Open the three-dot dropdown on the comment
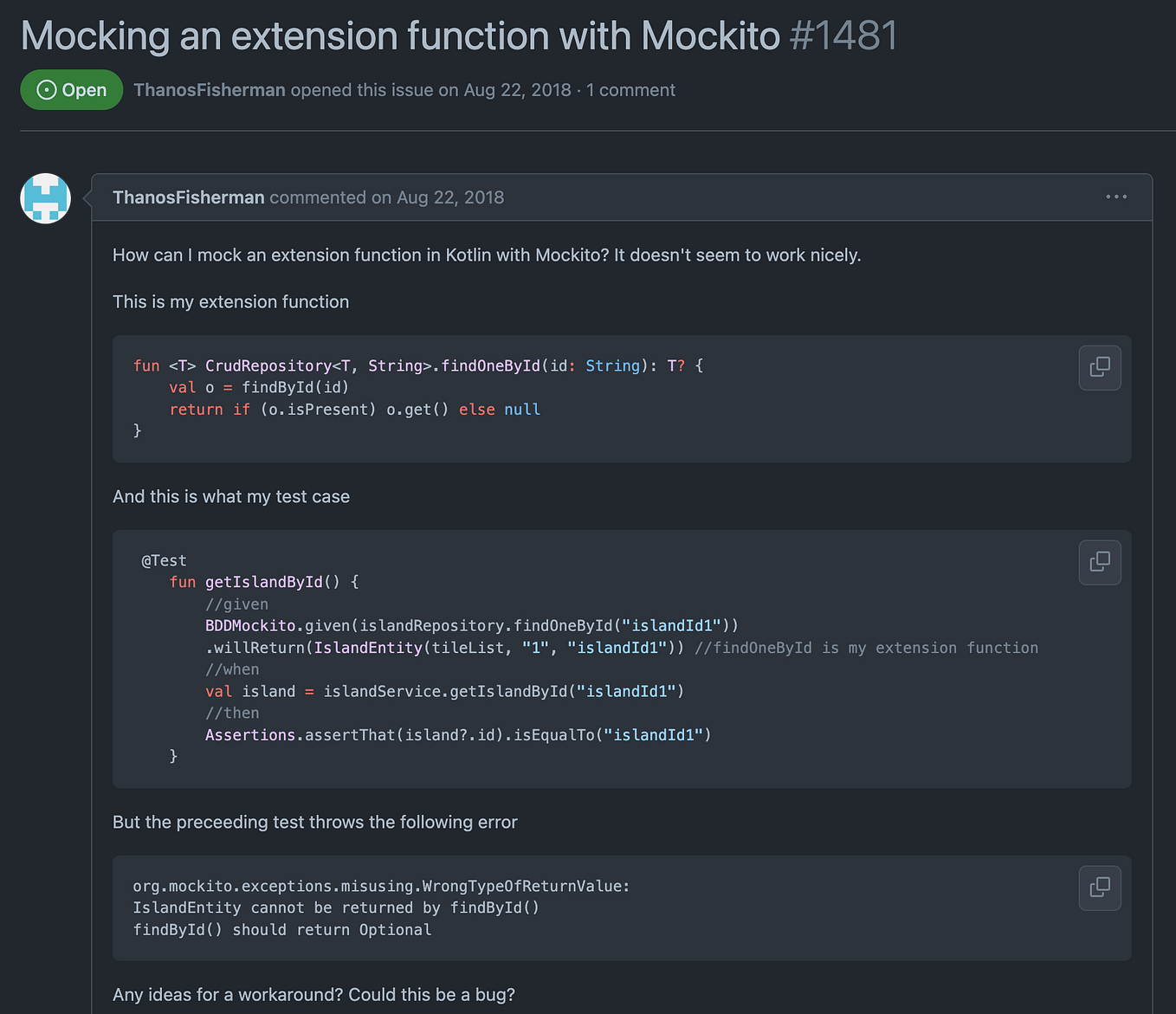This screenshot has width=1176, height=1014. coord(1115,197)
